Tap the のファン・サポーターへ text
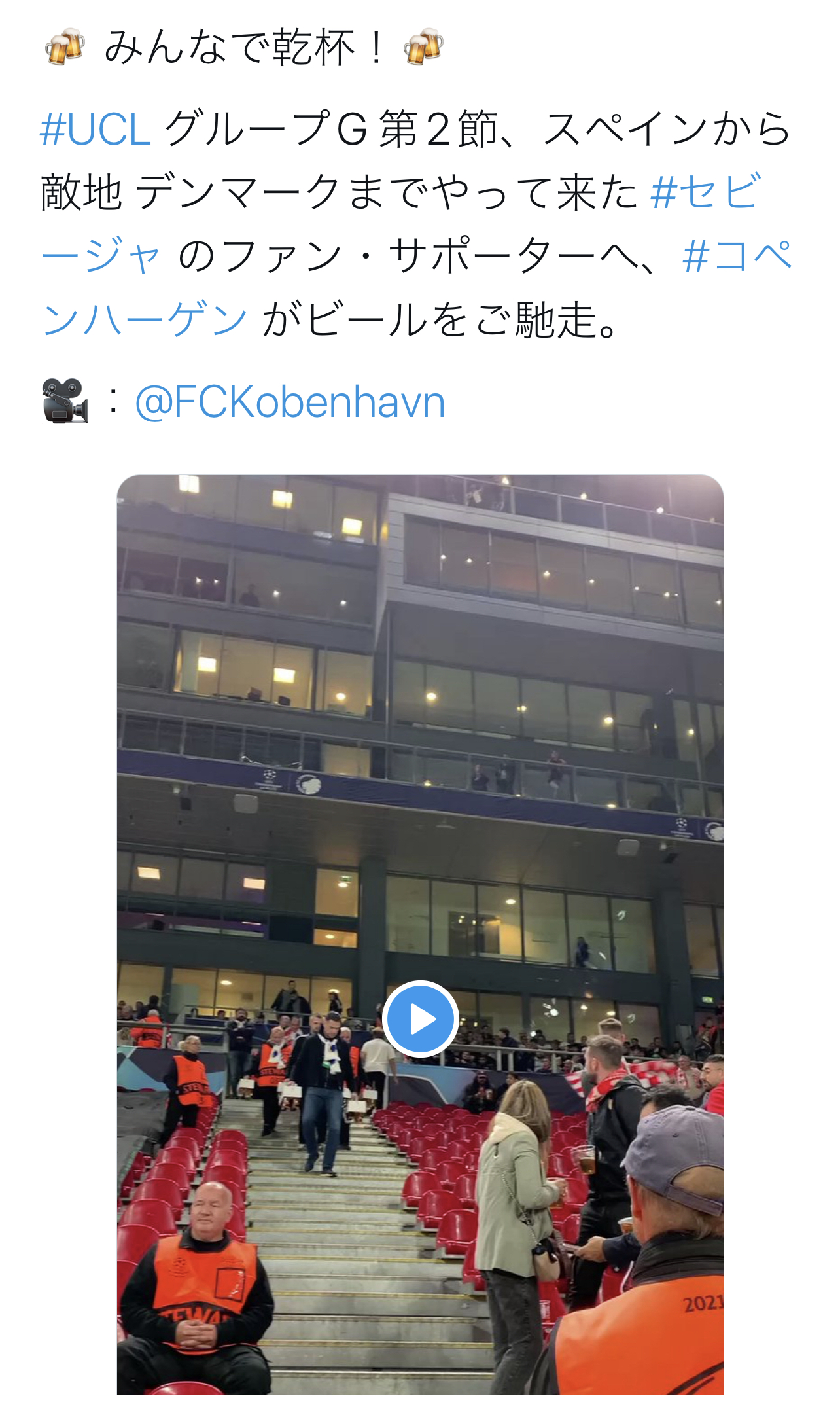This screenshot has height=1411, width=840. click(417, 257)
